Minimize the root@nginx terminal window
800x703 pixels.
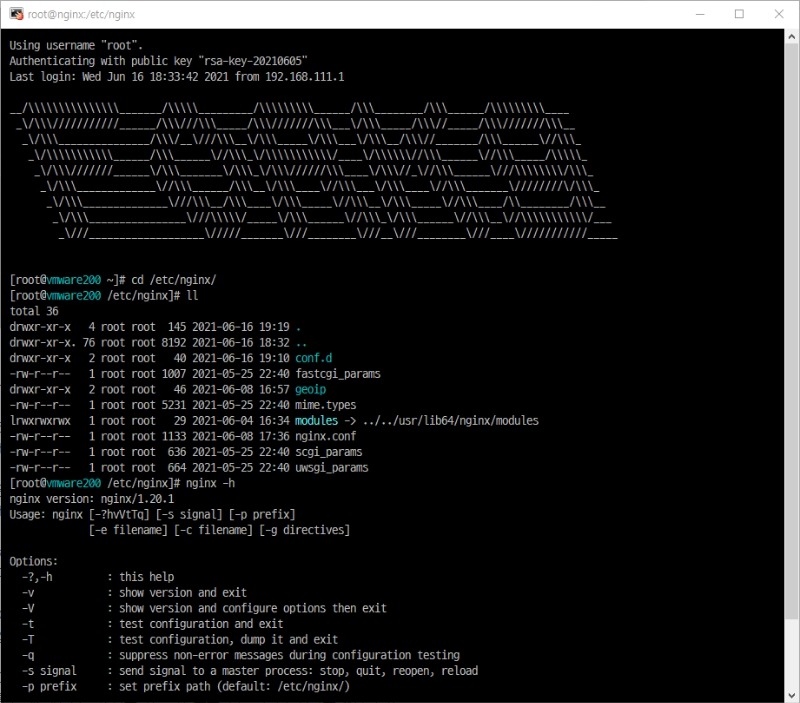pos(700,14)
